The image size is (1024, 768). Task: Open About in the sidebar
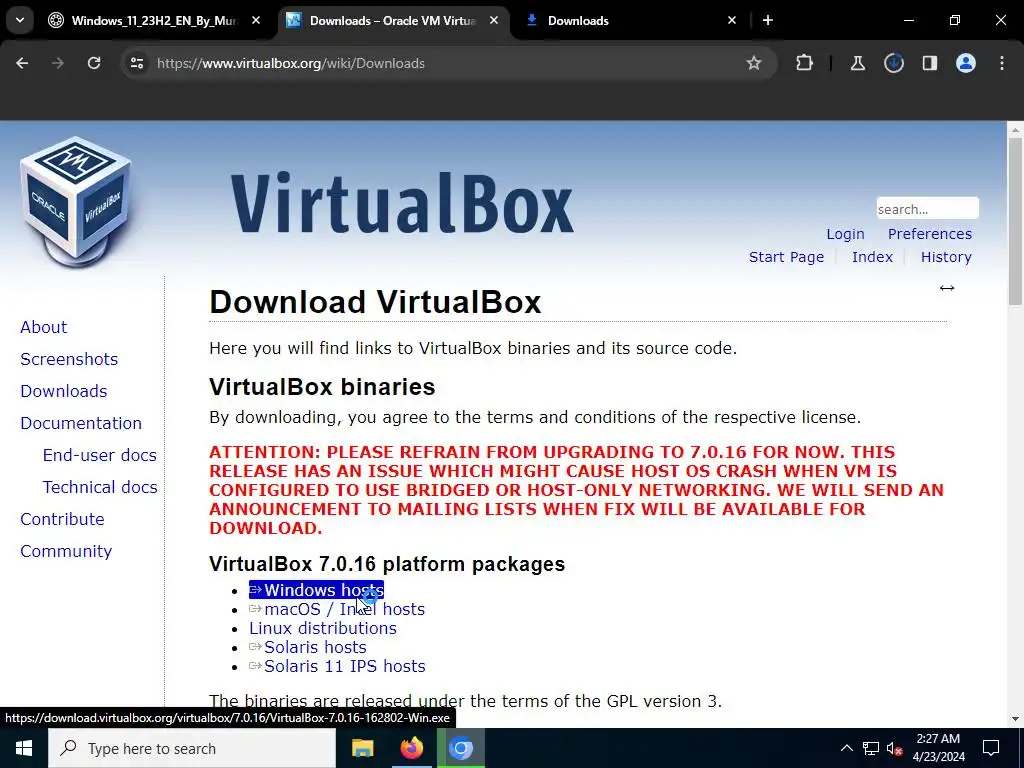(x=44, y=327)
